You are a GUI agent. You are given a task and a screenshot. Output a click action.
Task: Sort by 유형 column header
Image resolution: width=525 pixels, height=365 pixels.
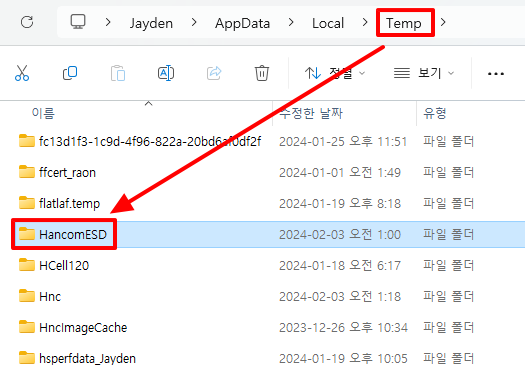click(x=435, y=113)
